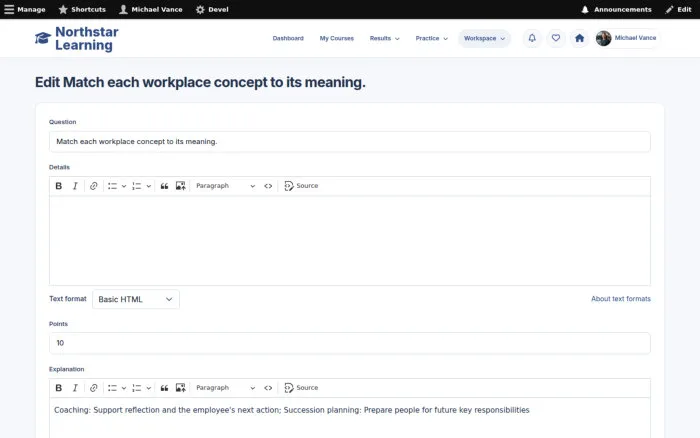Click the notifications bell icon
Viewport: 700px width, 438px height.
(x=532, y=38)
